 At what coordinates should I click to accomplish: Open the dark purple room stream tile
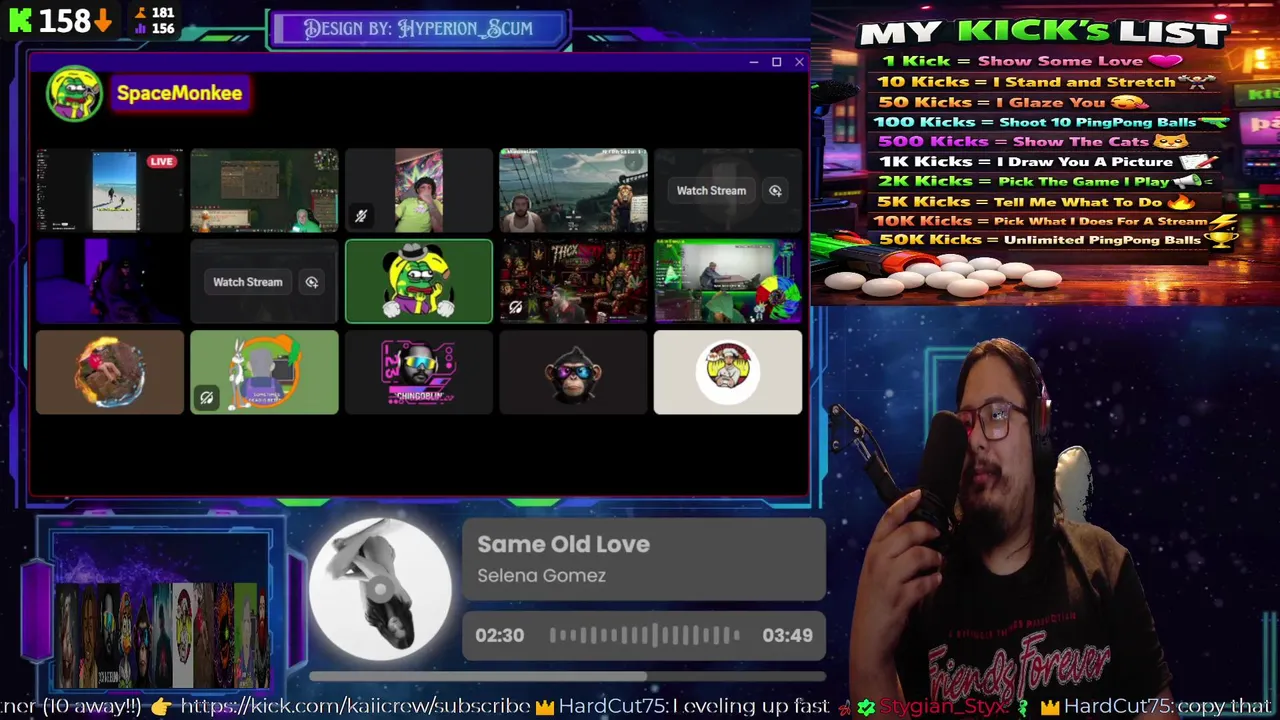point(110,281)
